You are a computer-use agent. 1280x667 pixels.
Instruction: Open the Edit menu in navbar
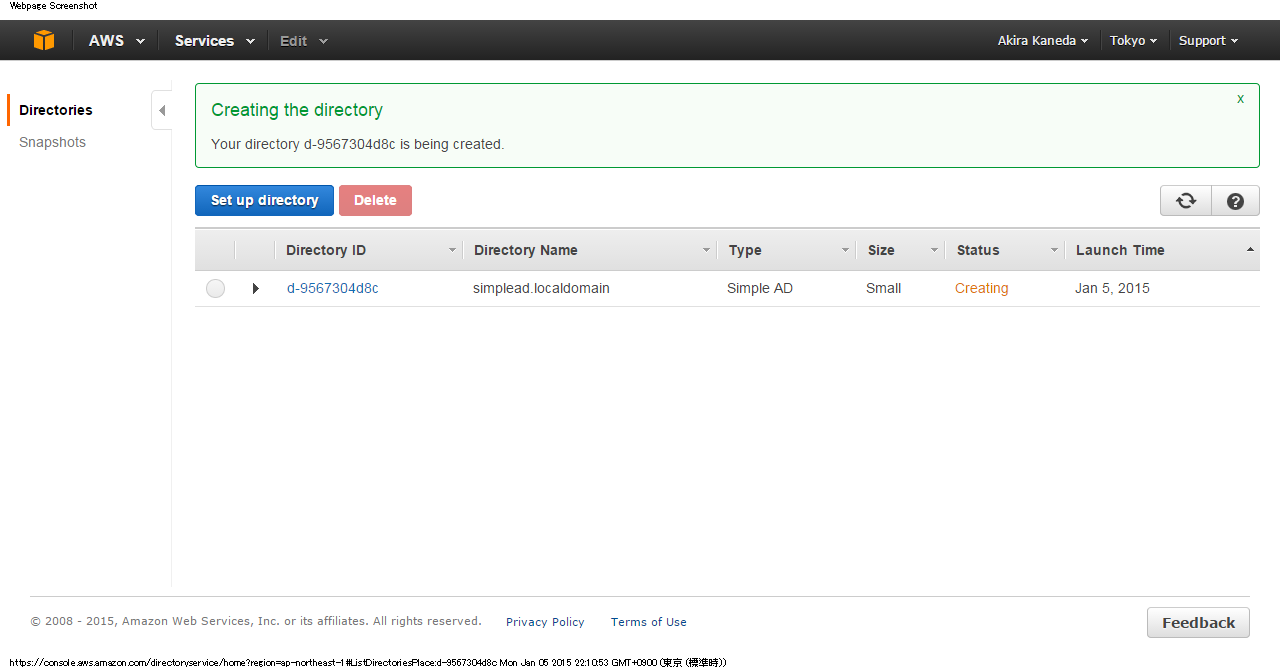pyautogui.click(x=303, y=41)
